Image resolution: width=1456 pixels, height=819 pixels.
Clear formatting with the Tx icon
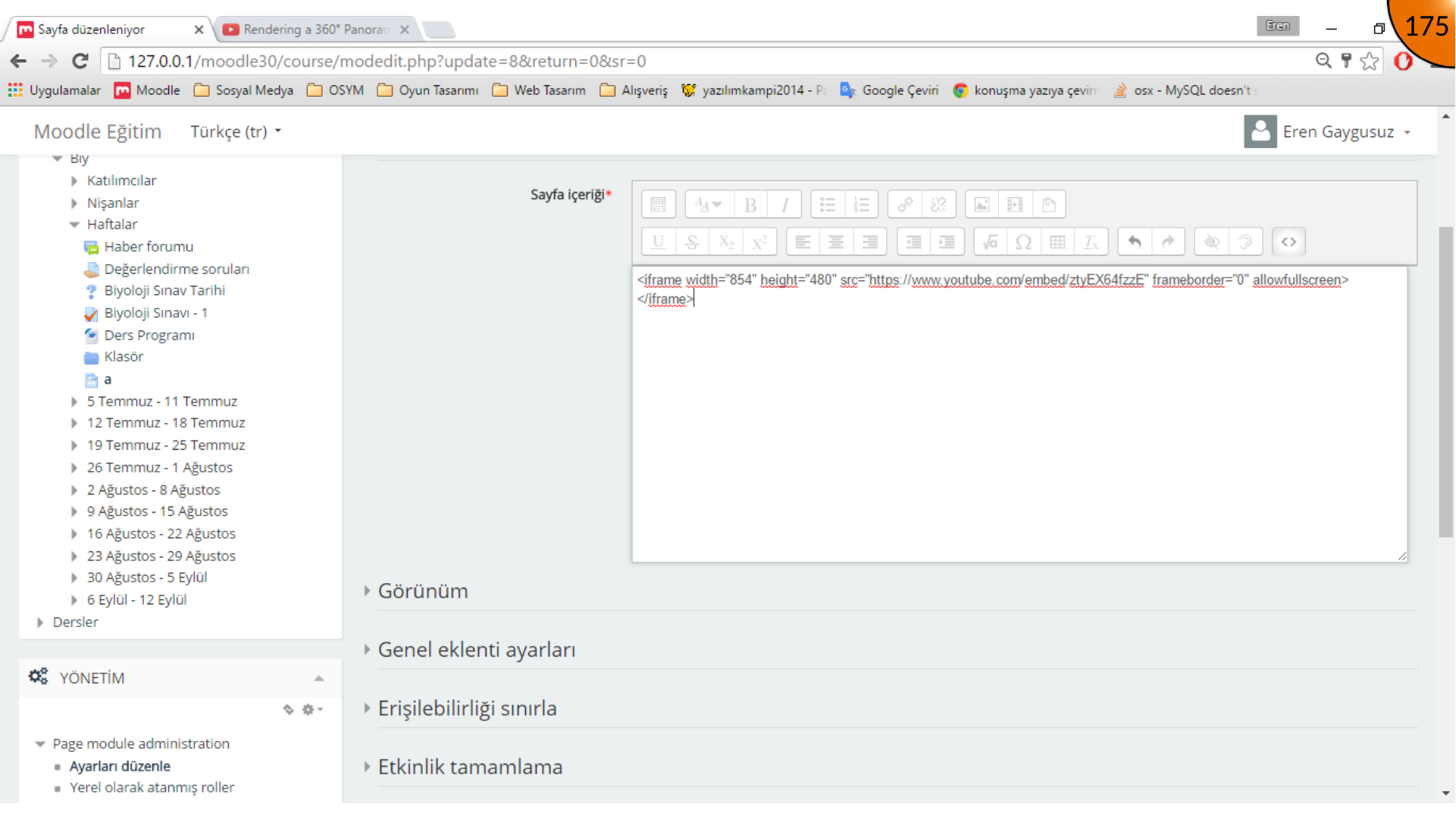point(1091,242)
